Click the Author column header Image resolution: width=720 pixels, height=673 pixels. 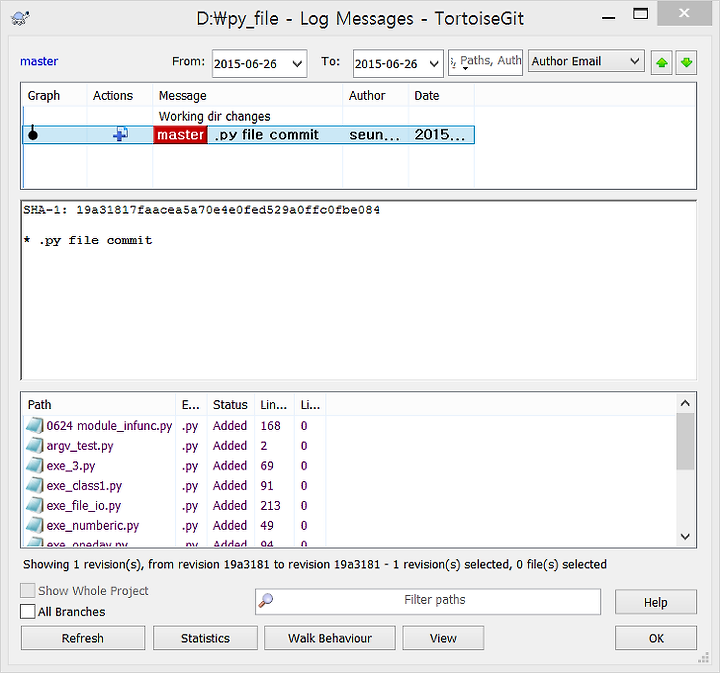[375, 95]
